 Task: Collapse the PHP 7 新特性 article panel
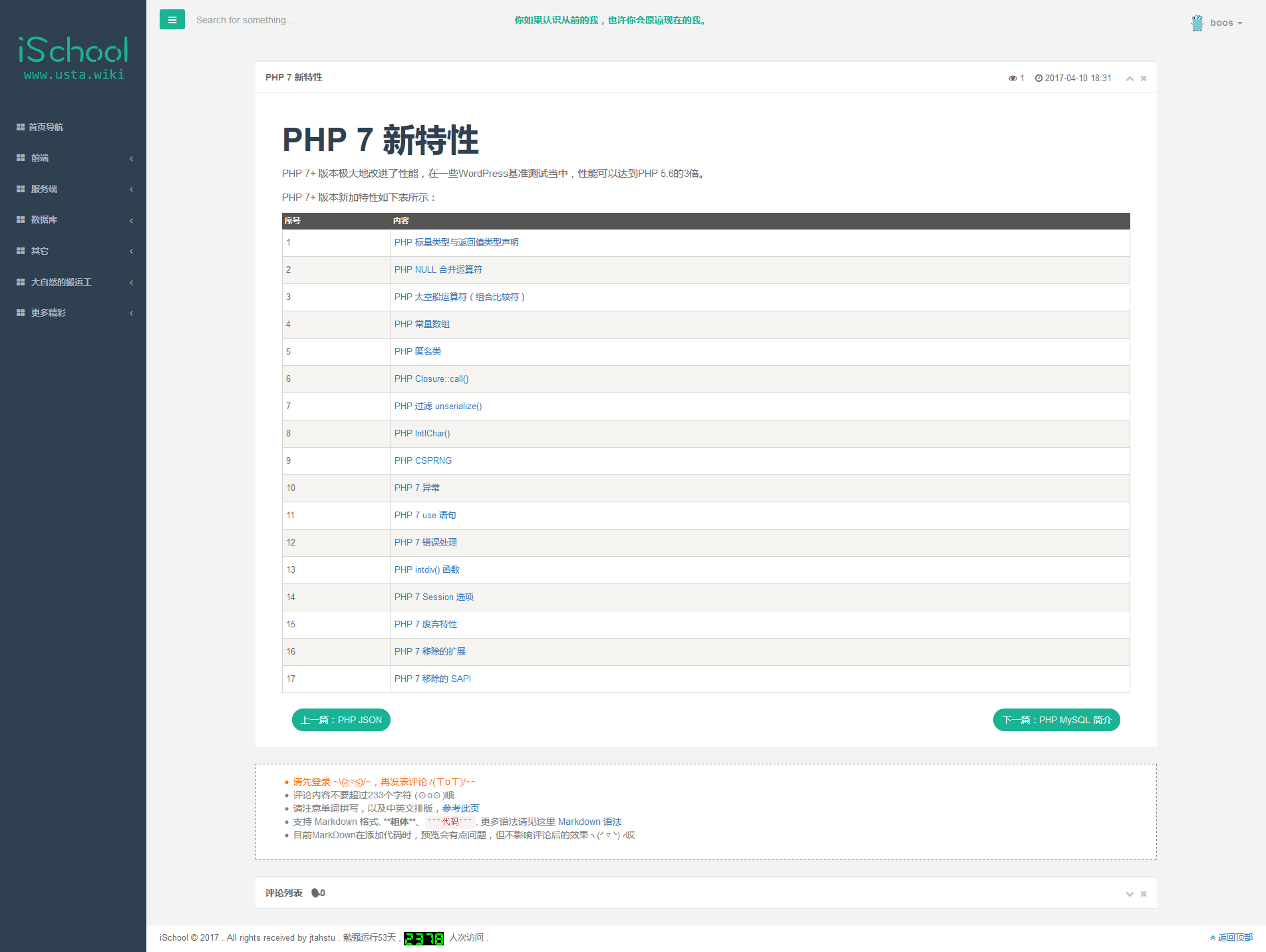click(x=1130, y=79)
